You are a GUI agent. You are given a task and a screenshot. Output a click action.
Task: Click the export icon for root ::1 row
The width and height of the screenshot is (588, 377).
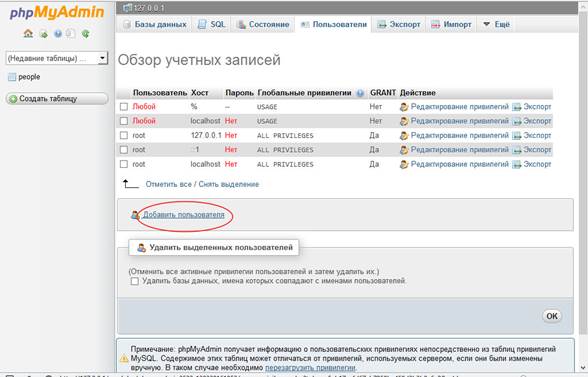click(517, 150)
